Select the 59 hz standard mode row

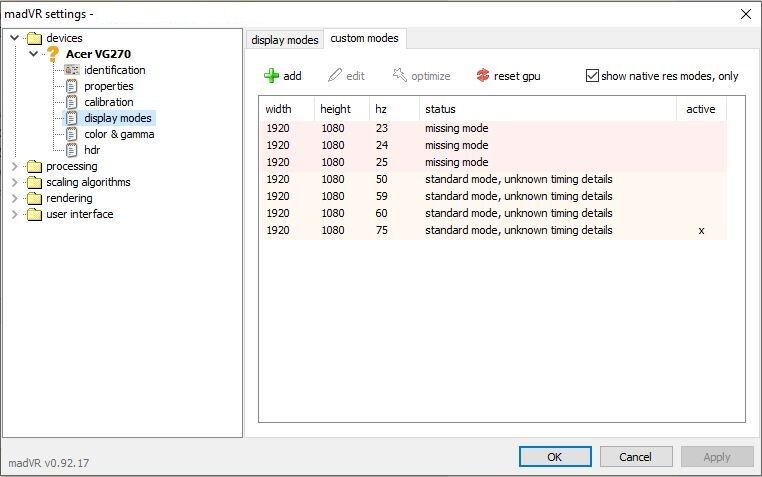pyautogui.click(x=493, y=196)
